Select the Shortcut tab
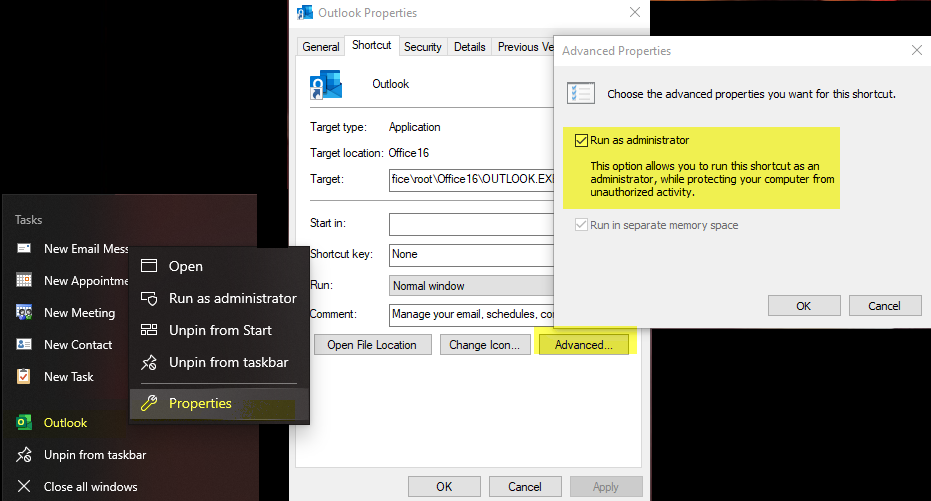Viewport: 931px width, 501px height. coord(372,45)
